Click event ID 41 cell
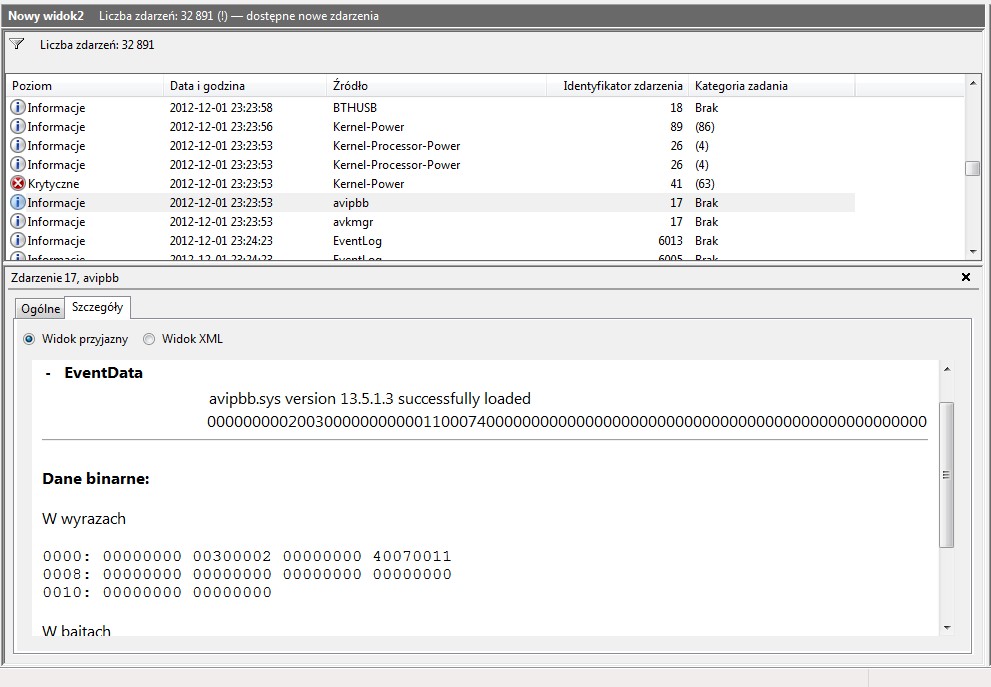The image size is (991, 687). (x=676, y=183)
